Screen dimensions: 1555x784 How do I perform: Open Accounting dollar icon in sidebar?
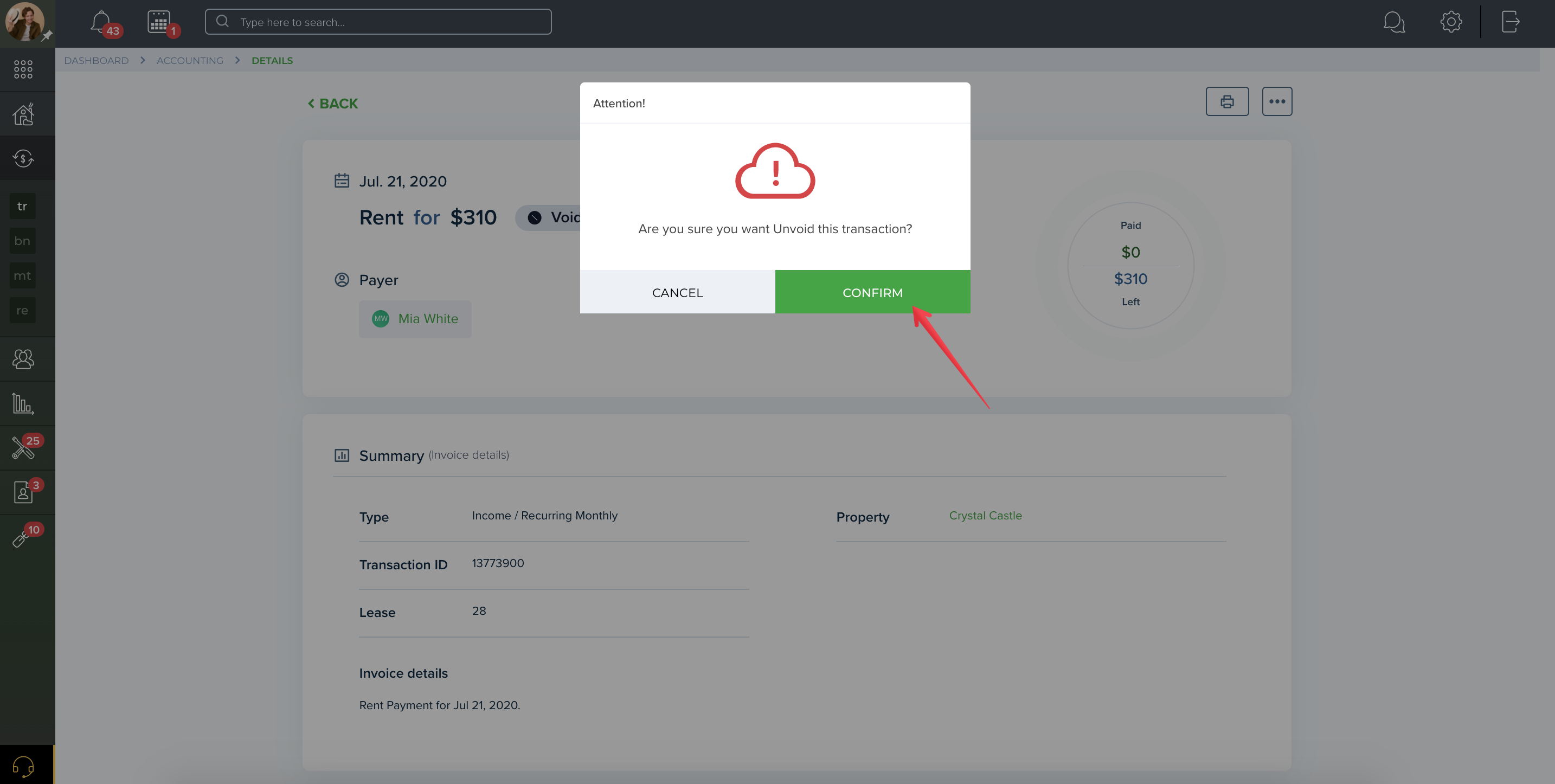click(23, 158)
